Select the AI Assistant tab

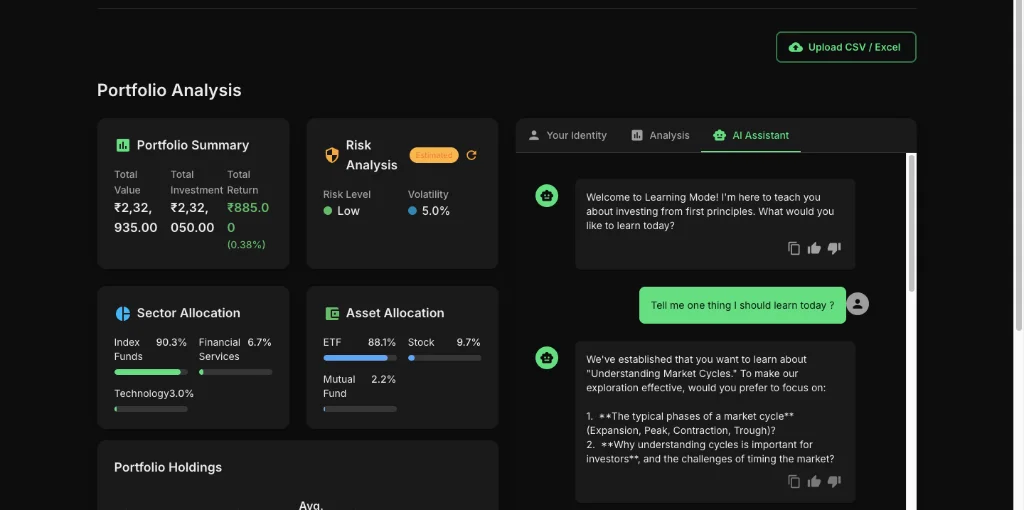(751, 135)
